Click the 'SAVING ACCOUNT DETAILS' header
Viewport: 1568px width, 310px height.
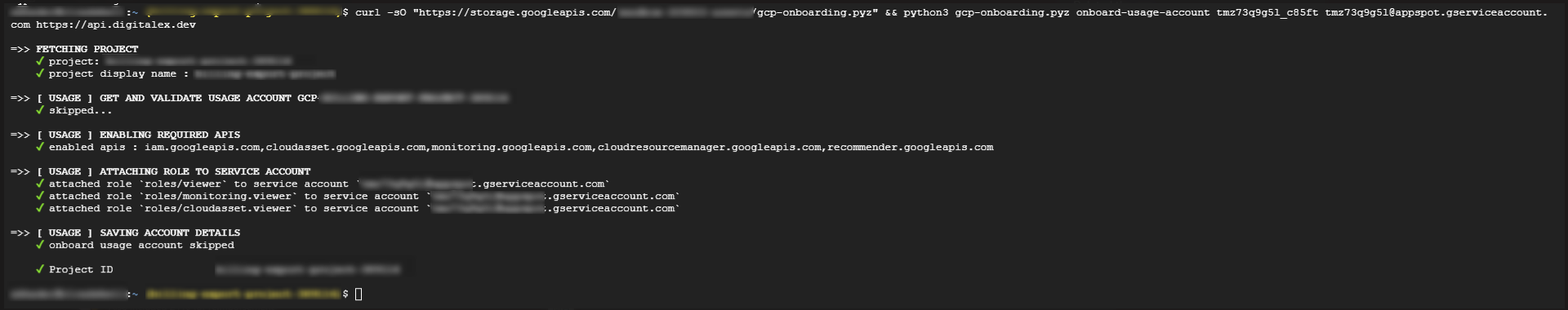(x=170, y=232)
